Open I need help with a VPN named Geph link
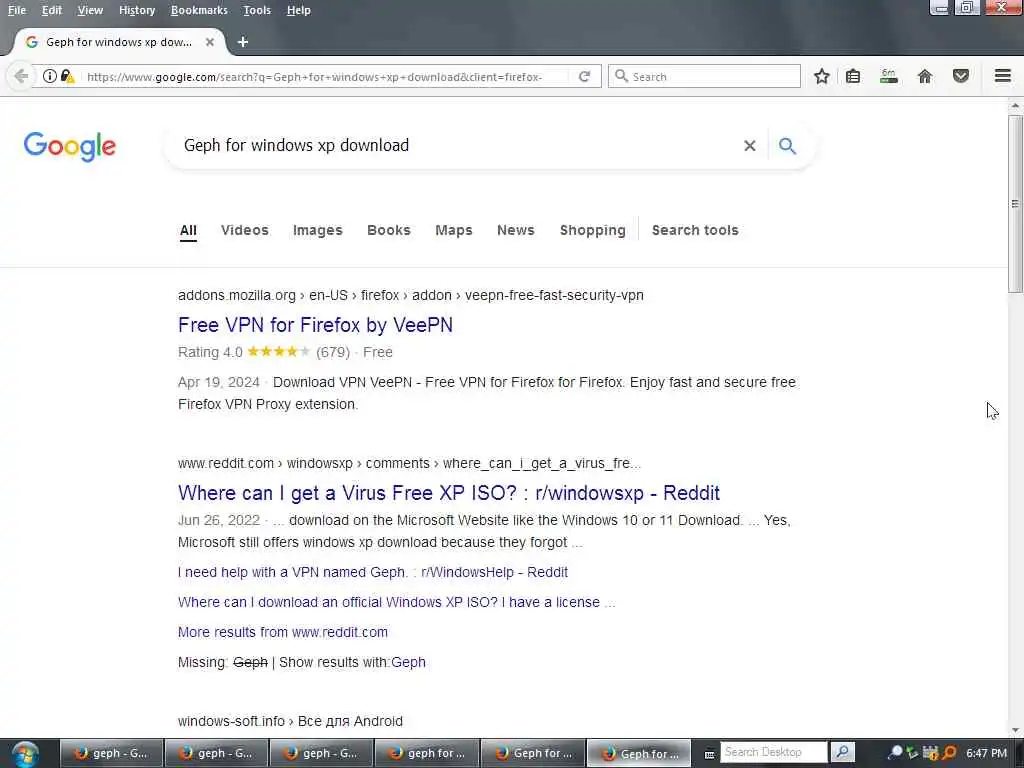 [373, 572]
